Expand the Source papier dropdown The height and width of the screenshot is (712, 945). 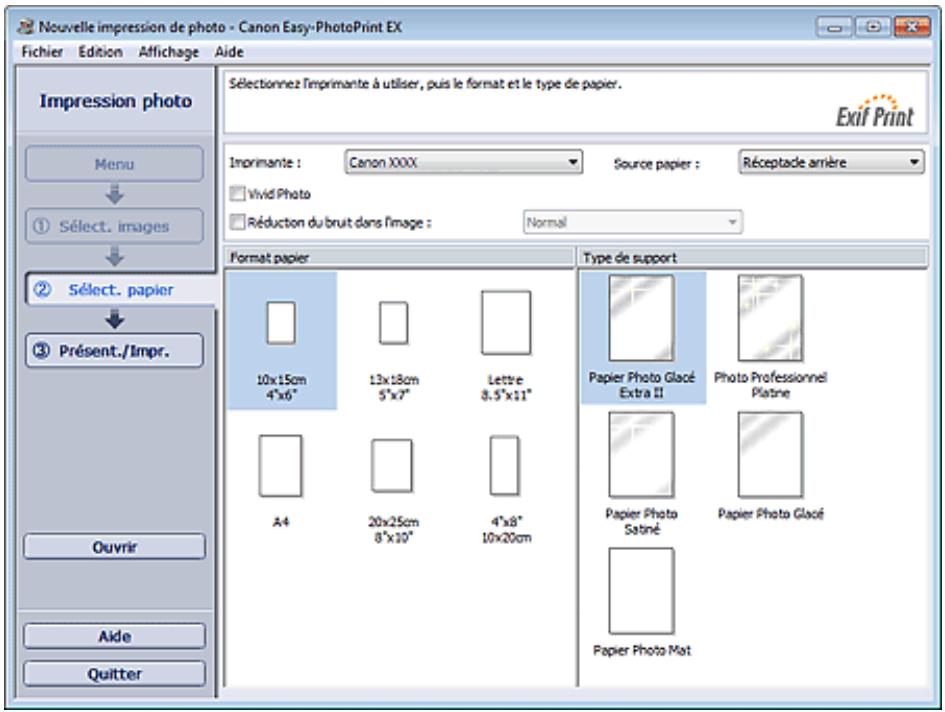(x=831, y=162)
